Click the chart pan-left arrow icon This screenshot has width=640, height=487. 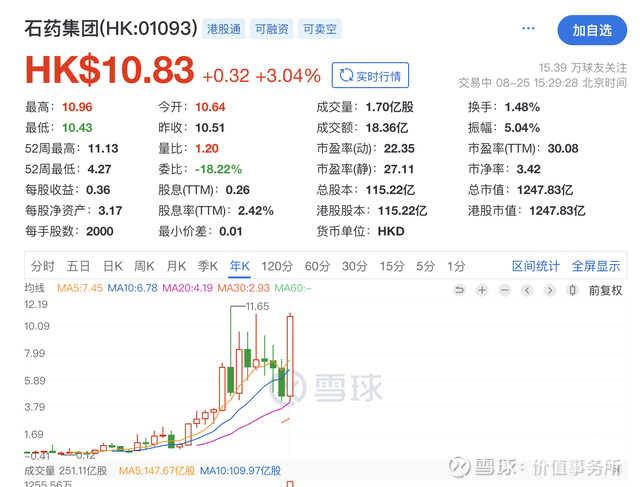click(527, 290)
